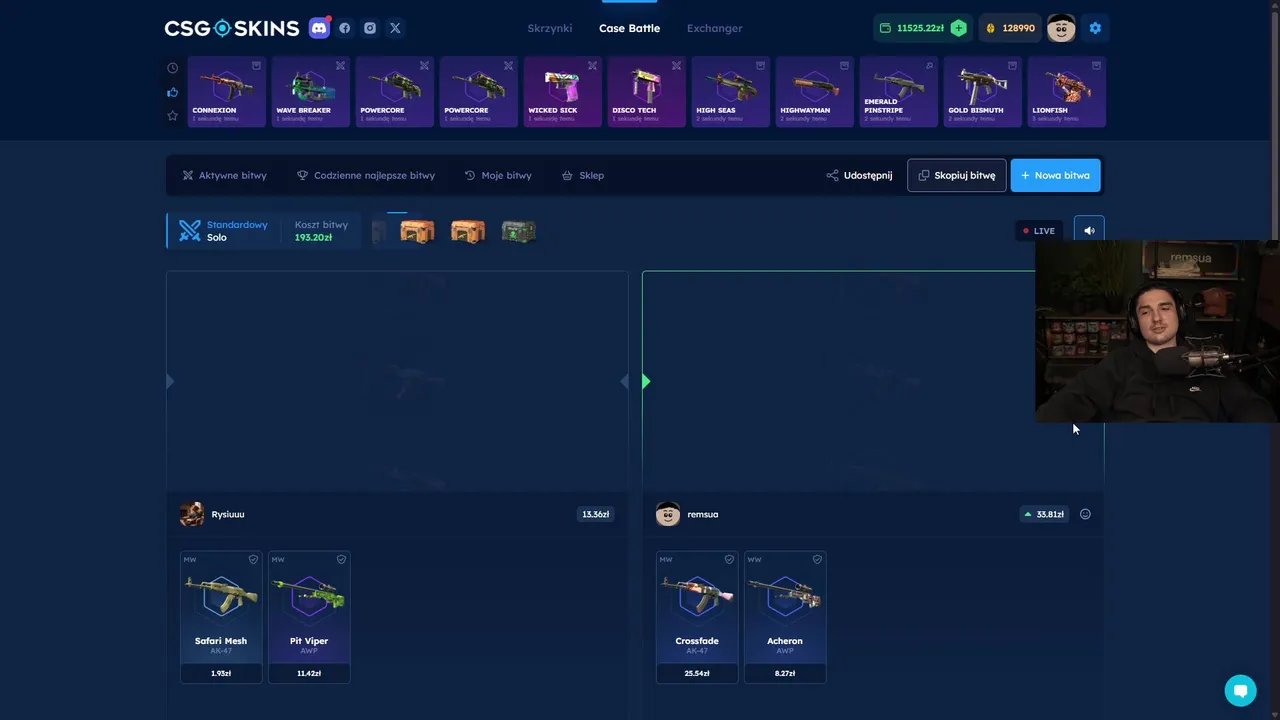Click the Nowa bitwa button
Viewport: 1280px width, 720px height.
pos(1055,175)
